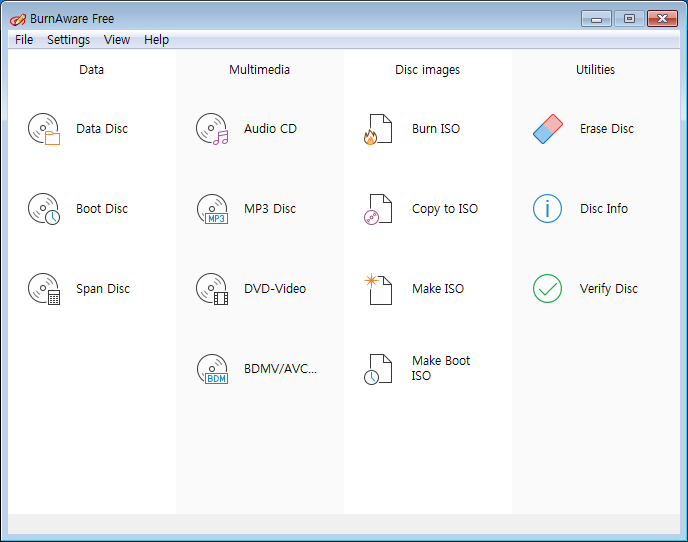688x542 pixels.
Task: Close the BurnAware Free window
Action: [x=663, y=19]
